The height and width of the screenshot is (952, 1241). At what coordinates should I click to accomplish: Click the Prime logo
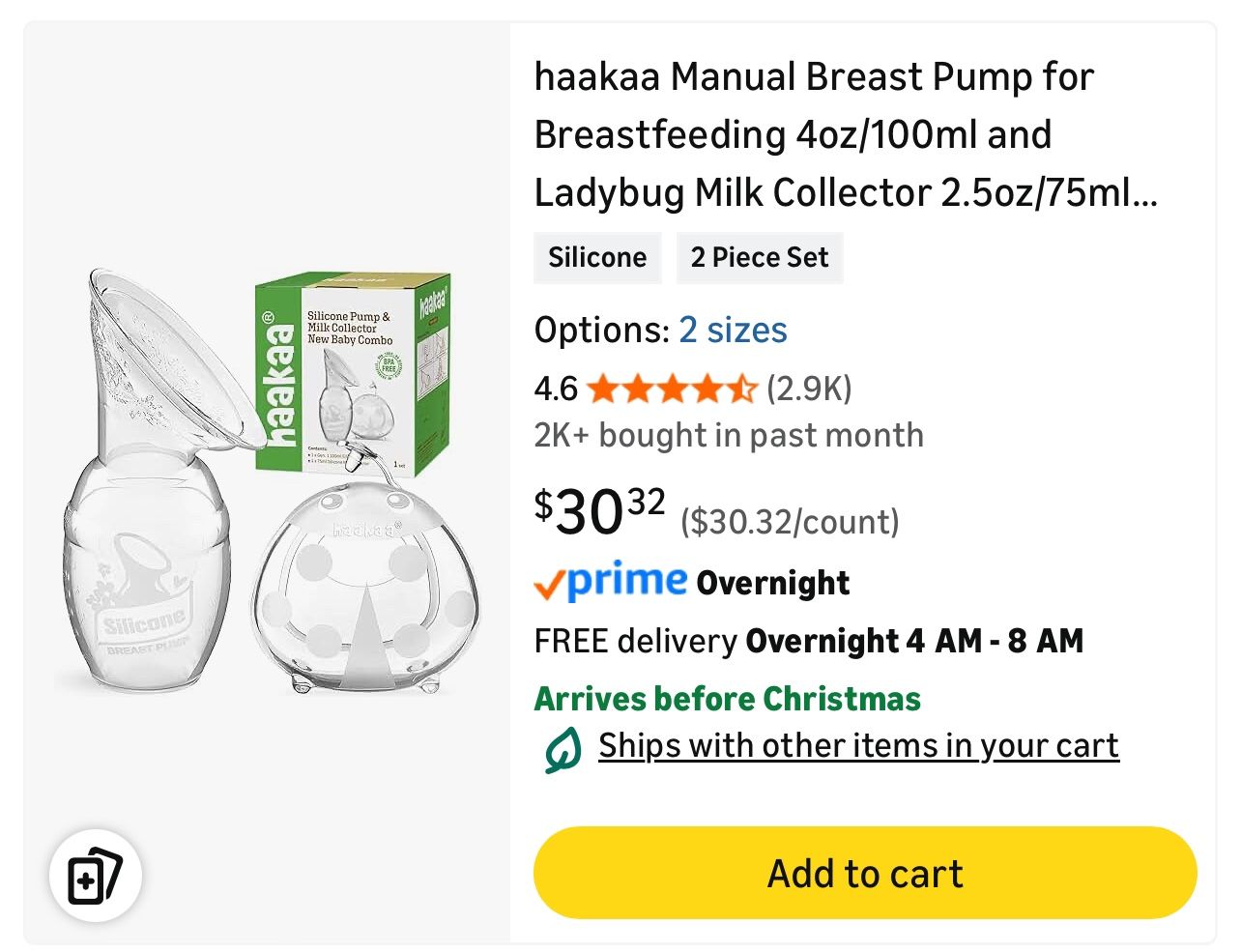[627, 580]
